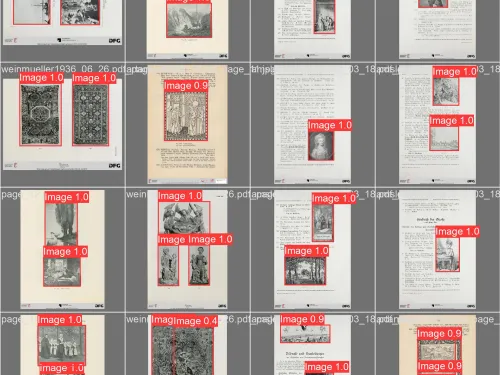
Task: Select the 'Image 0.9' label above stained glass
Action: pos(186,86)
